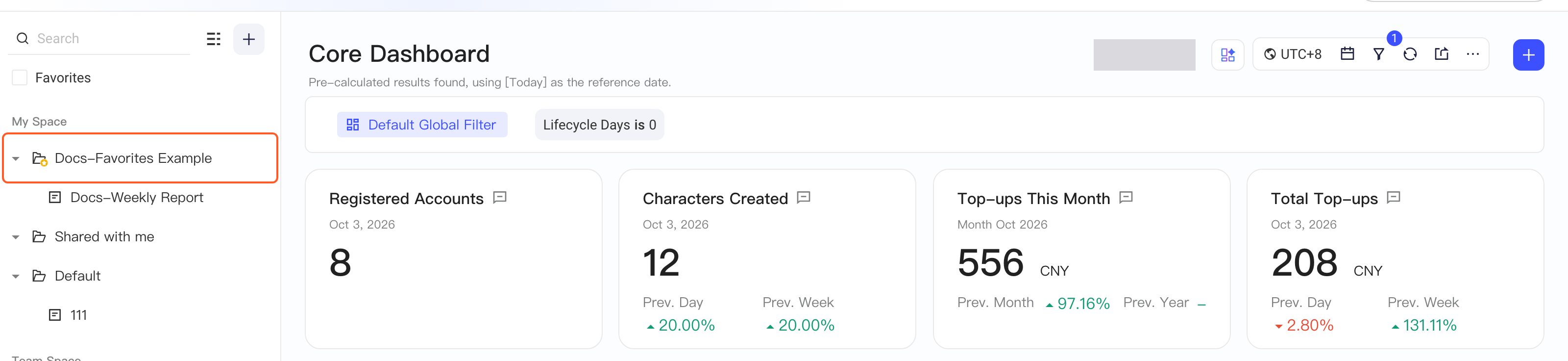The image size is (1568, 361).
Task: Click the Total Top-ups card title
Action: coord(1324,199)
